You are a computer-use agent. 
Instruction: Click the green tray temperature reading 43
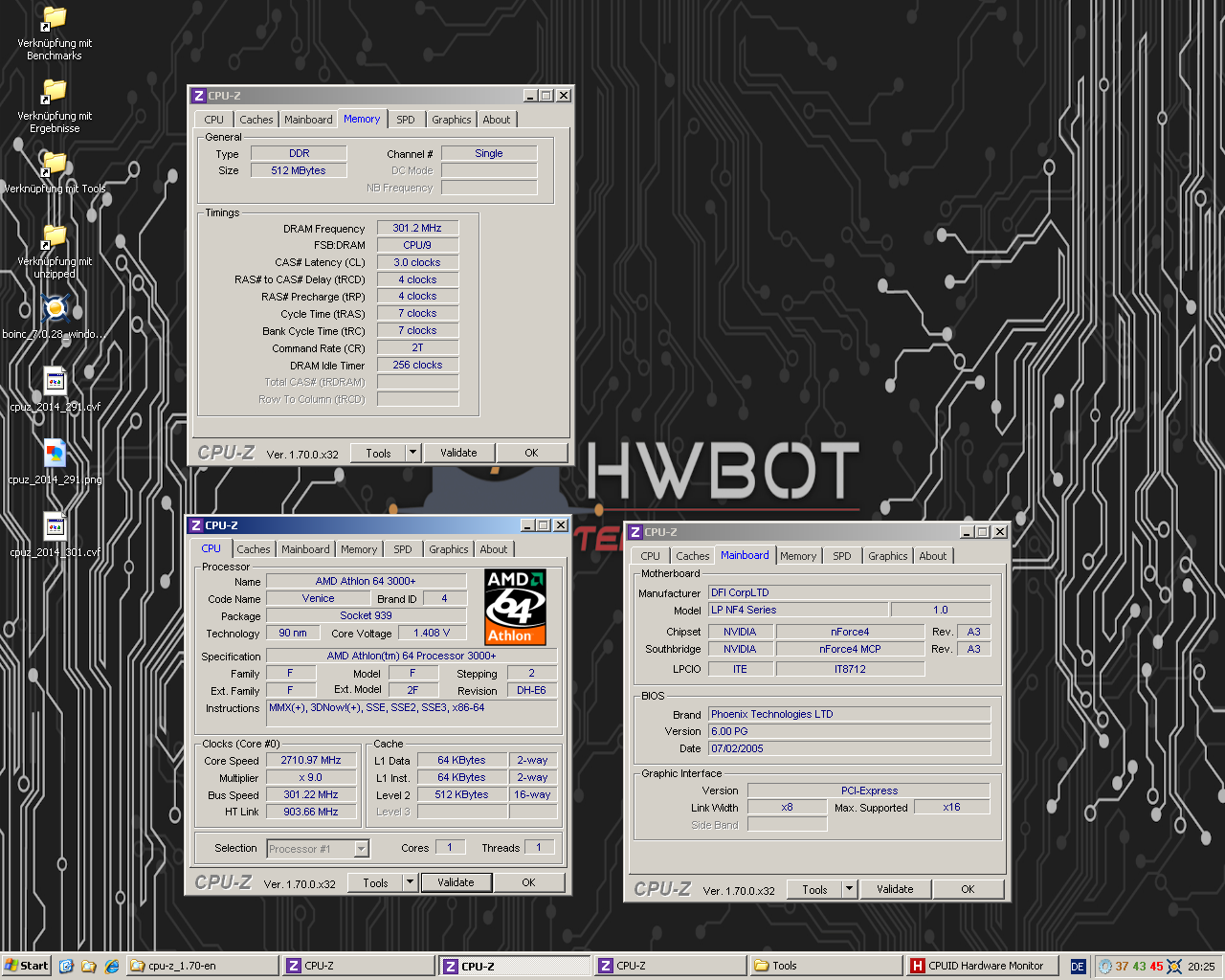[x=1139, y=967]
